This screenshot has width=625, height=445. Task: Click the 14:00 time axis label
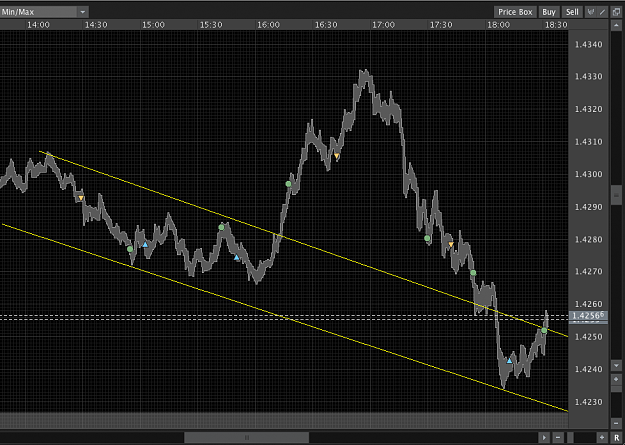(x=38, y=25)
